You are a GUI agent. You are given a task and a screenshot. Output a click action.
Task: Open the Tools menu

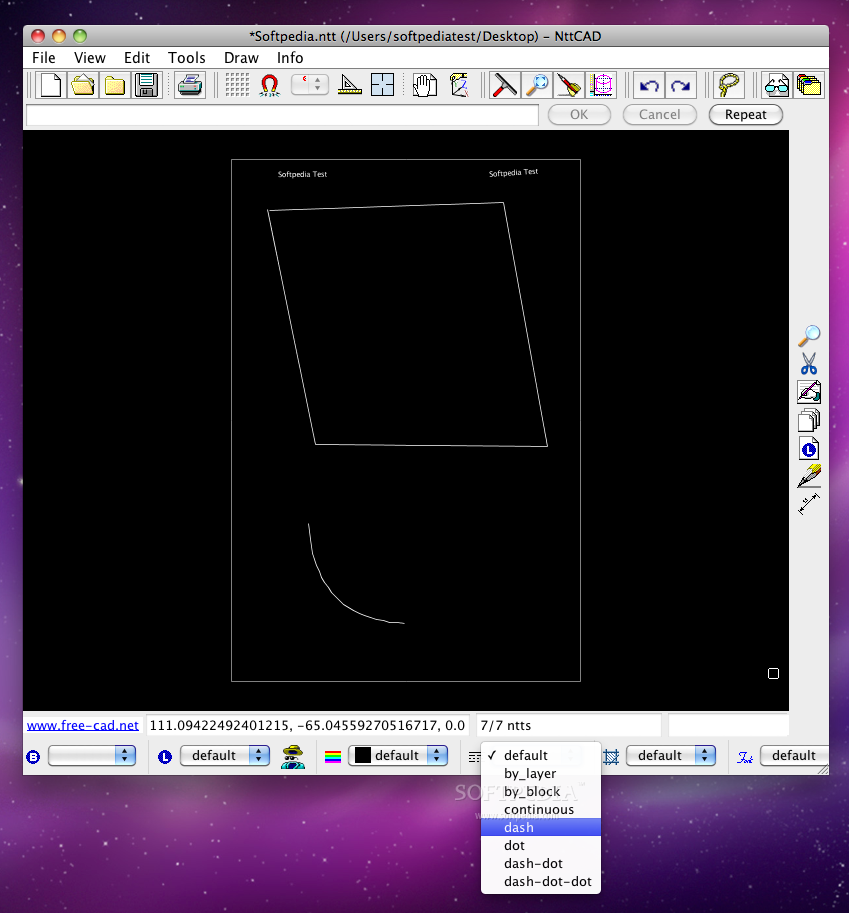pyautogui.click(x=187, y=58)
